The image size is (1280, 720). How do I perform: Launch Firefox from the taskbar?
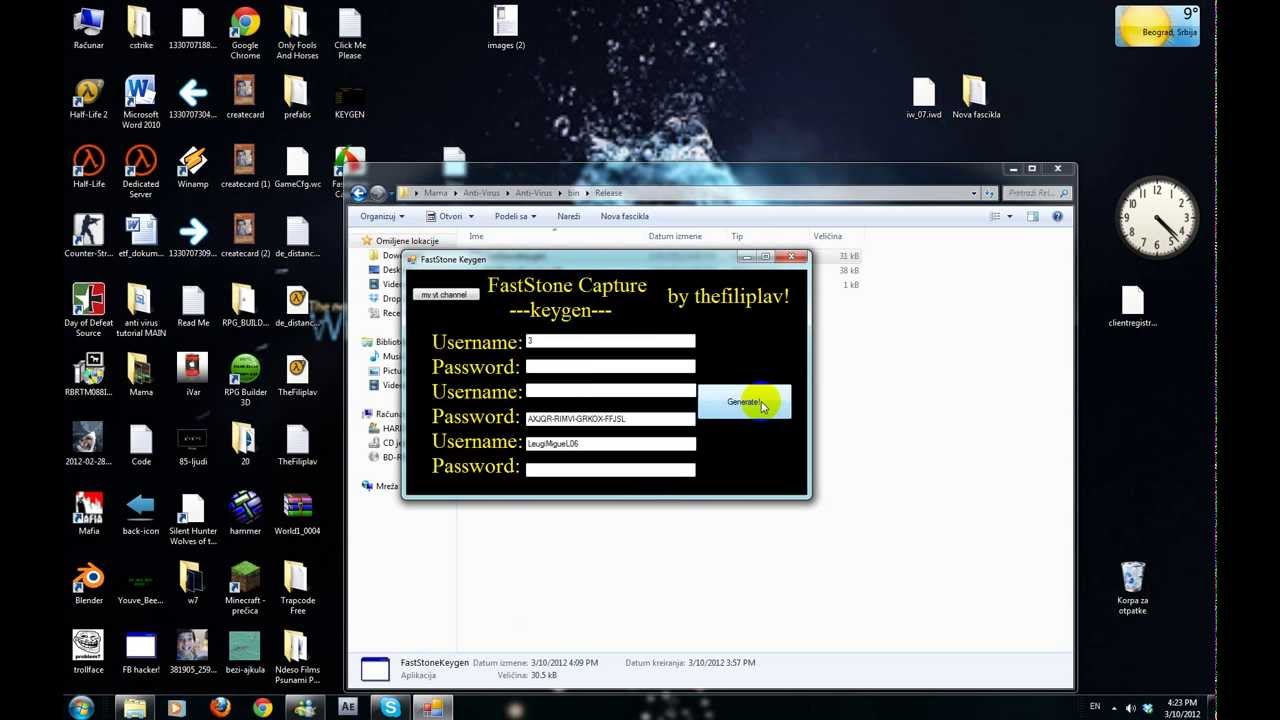click(x=220, y=708)
